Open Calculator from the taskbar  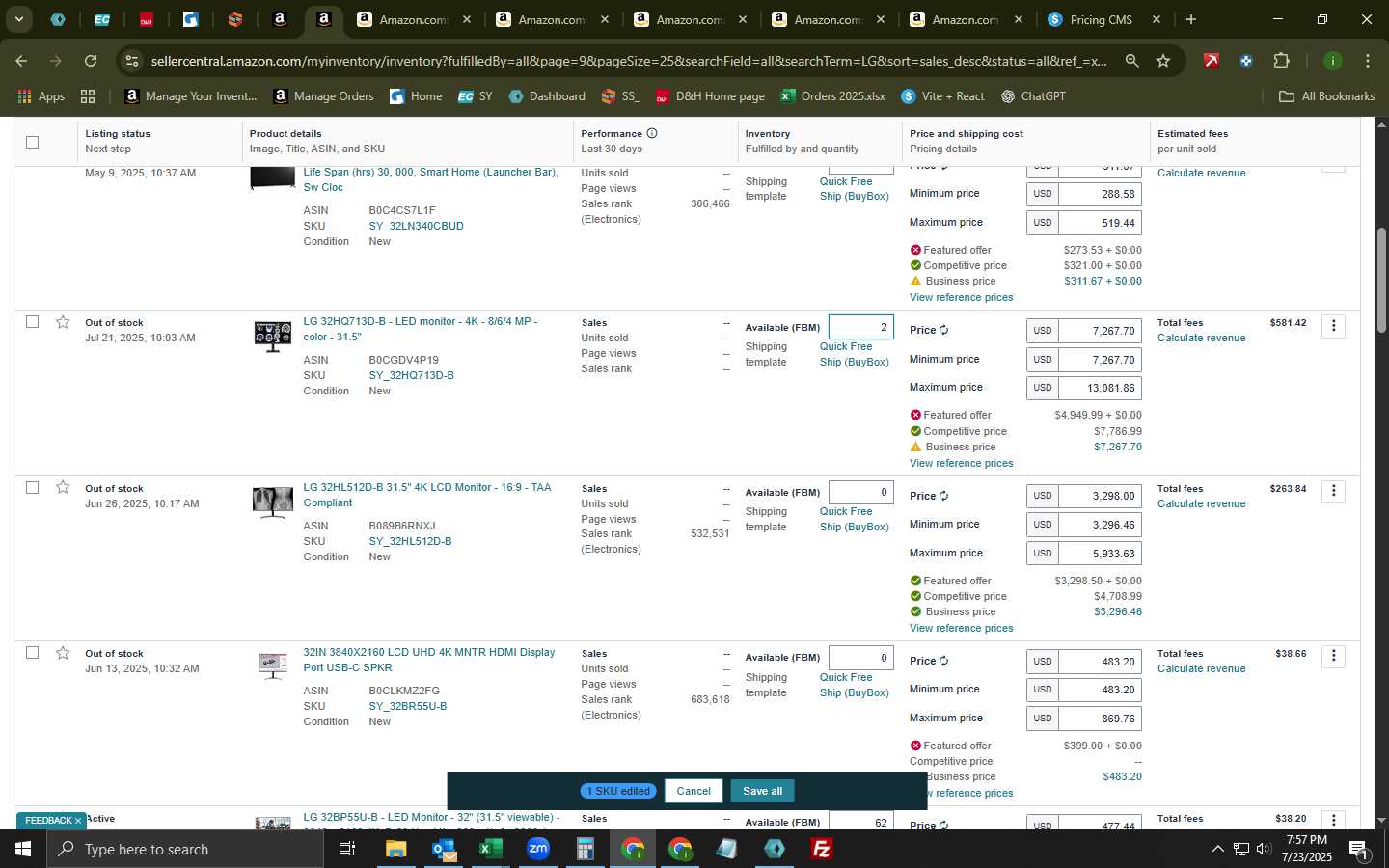(585, 849)
